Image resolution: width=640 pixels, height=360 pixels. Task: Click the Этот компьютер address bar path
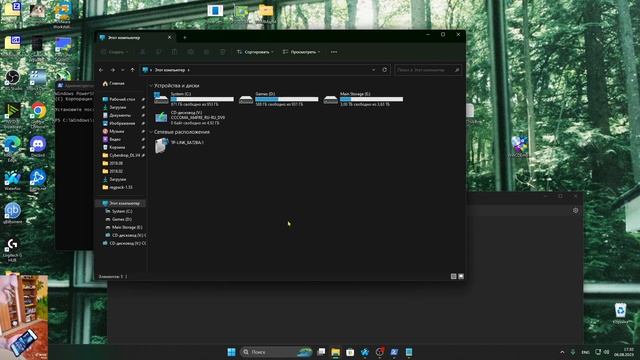click(x=170, y=70)
